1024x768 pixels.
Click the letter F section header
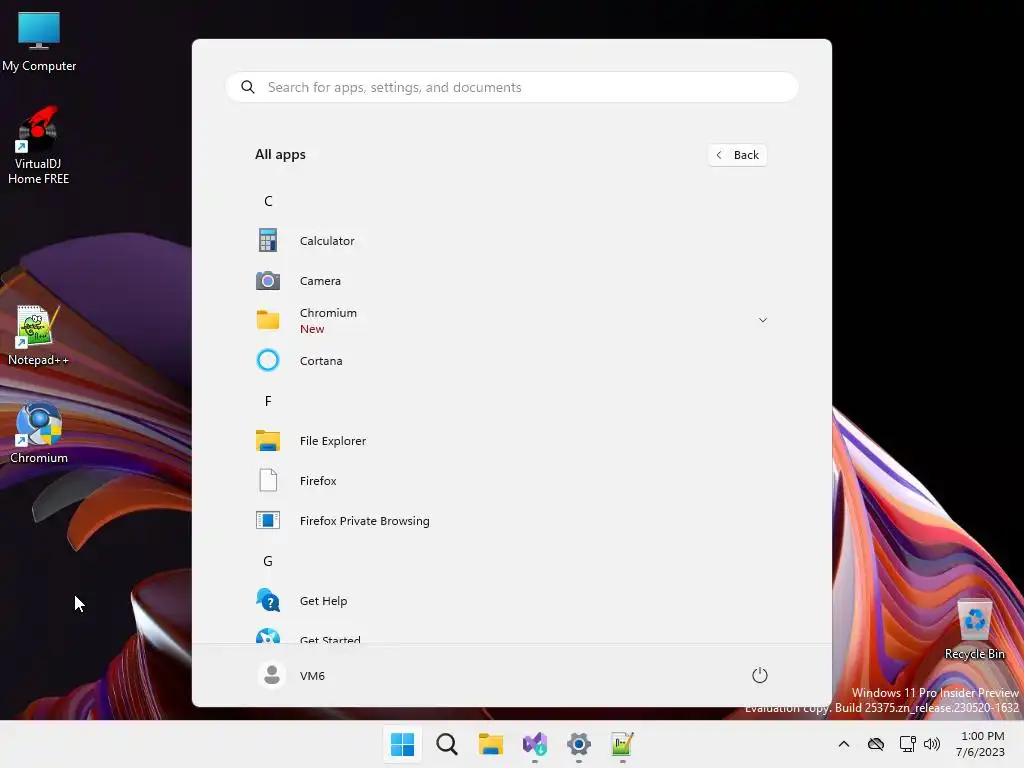268,401
